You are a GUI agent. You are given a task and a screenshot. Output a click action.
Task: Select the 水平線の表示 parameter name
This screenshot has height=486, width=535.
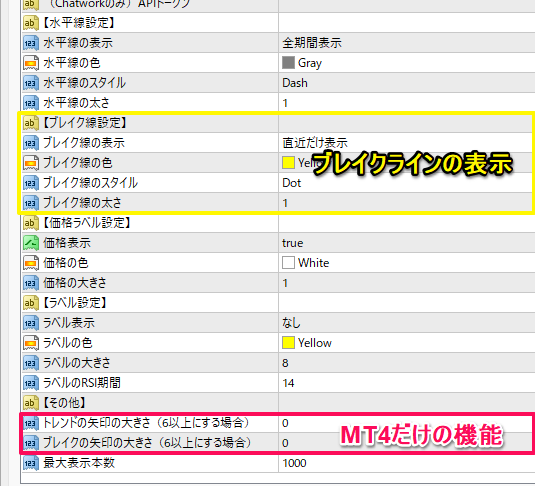[78, 43]
